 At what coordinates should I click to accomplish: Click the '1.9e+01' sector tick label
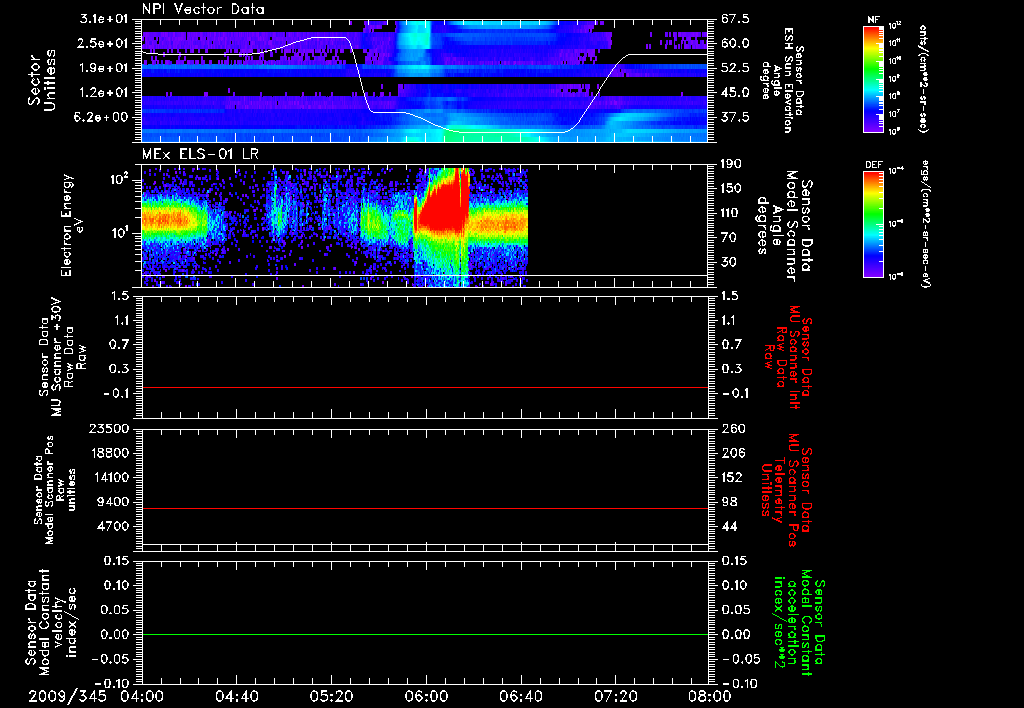[x=106, y=68]
